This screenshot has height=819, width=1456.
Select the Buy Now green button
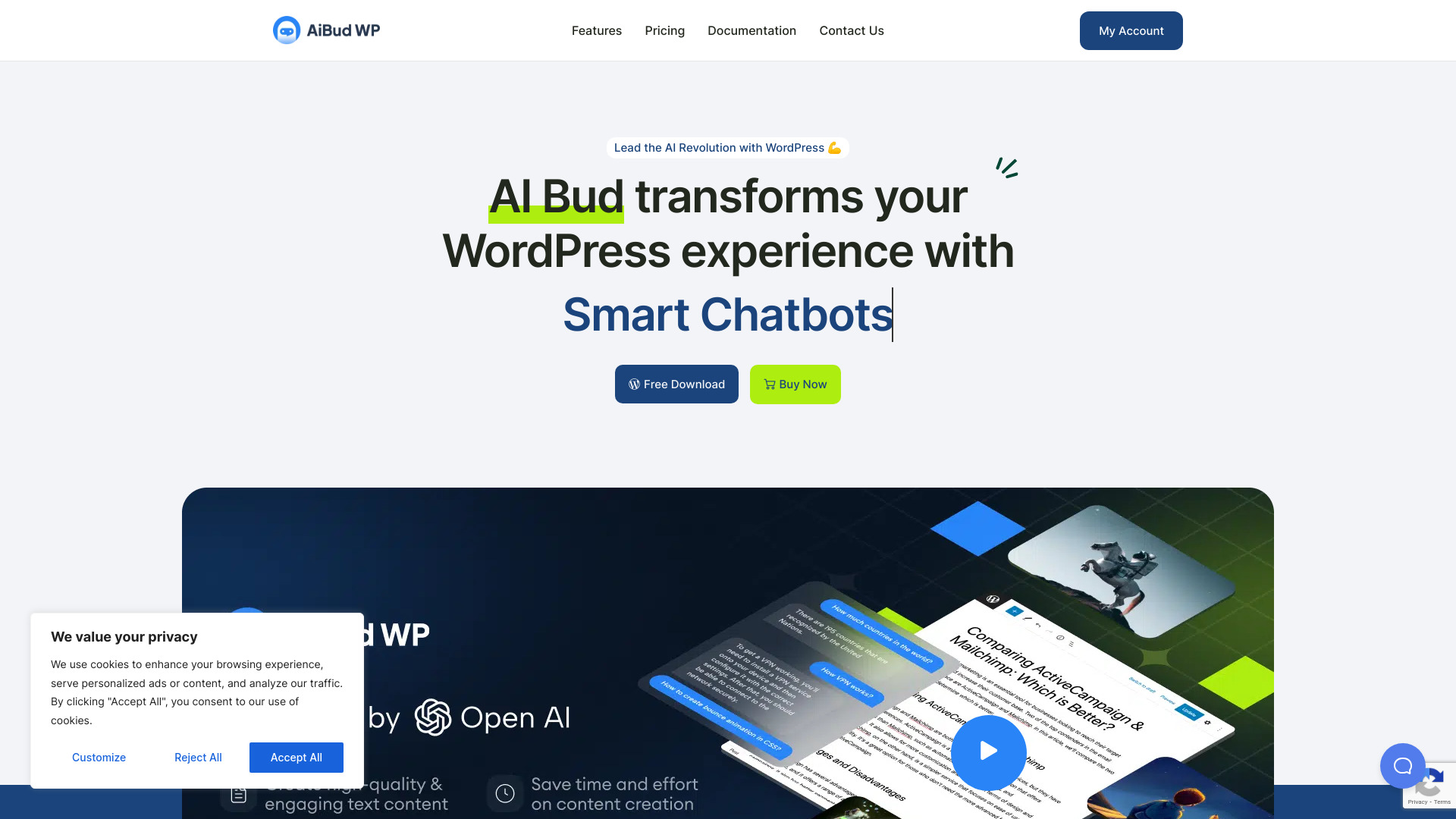click(x=795, y=384)
